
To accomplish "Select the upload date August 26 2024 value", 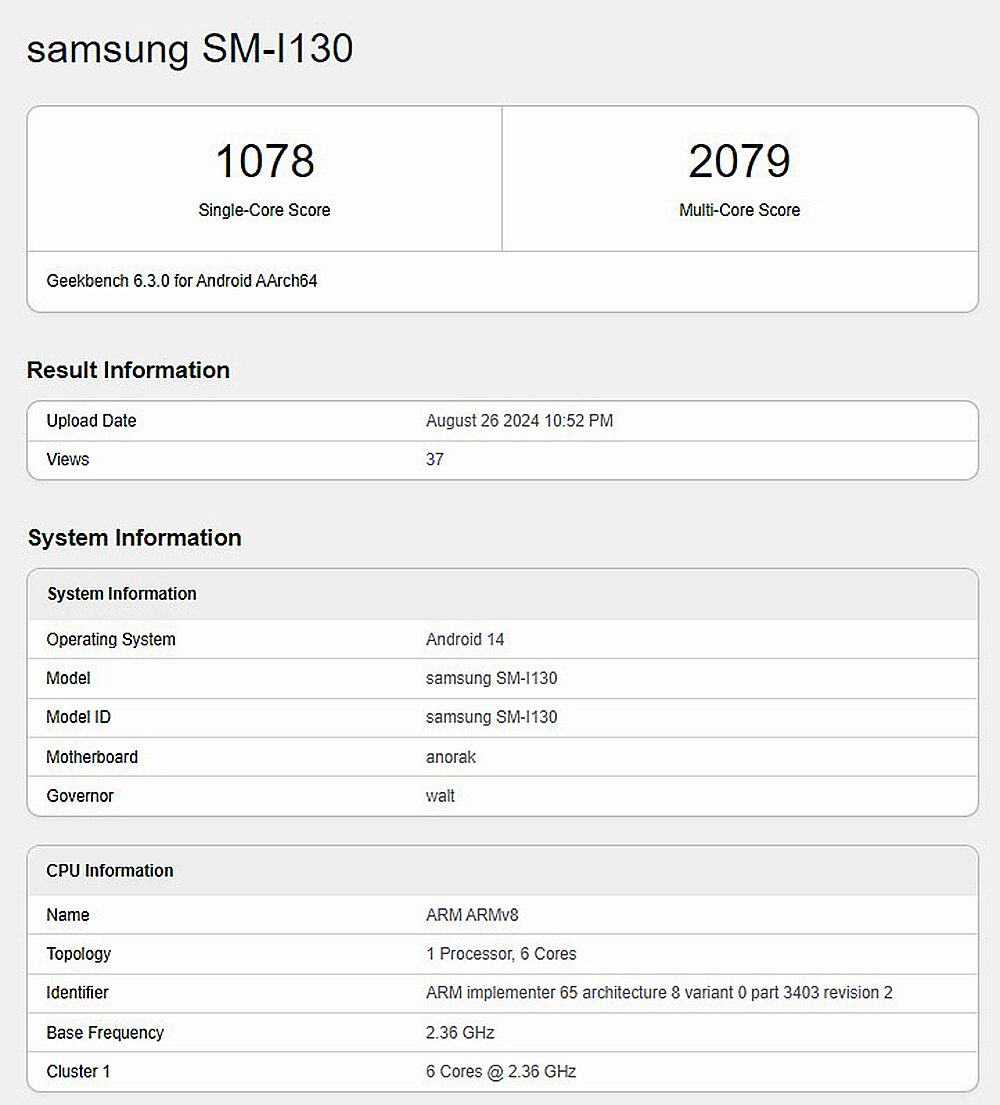I will point(519,421).
